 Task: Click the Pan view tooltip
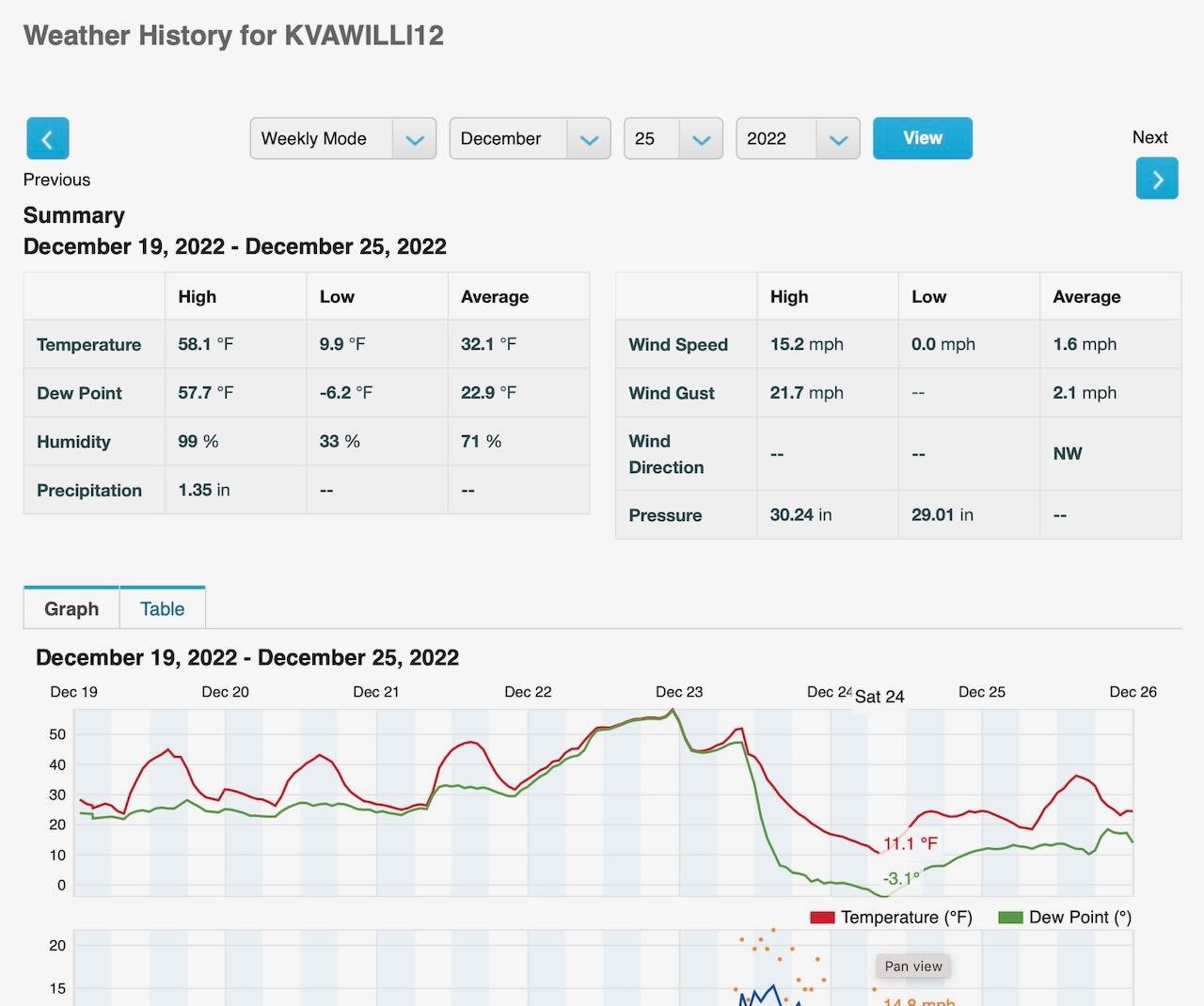pos(912,966)
